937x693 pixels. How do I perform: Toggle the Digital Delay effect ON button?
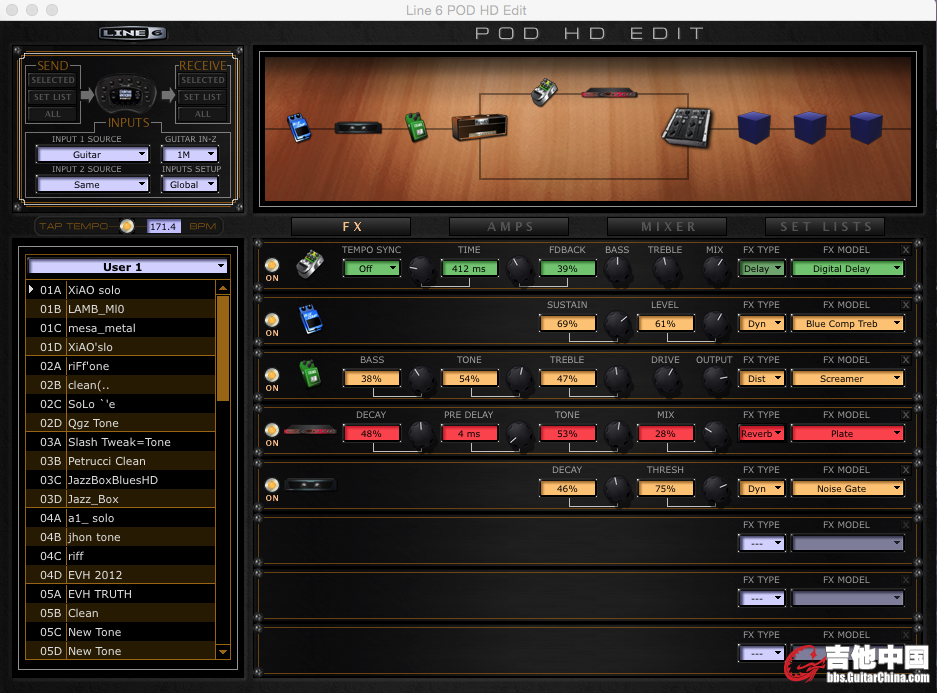point(272,266)
